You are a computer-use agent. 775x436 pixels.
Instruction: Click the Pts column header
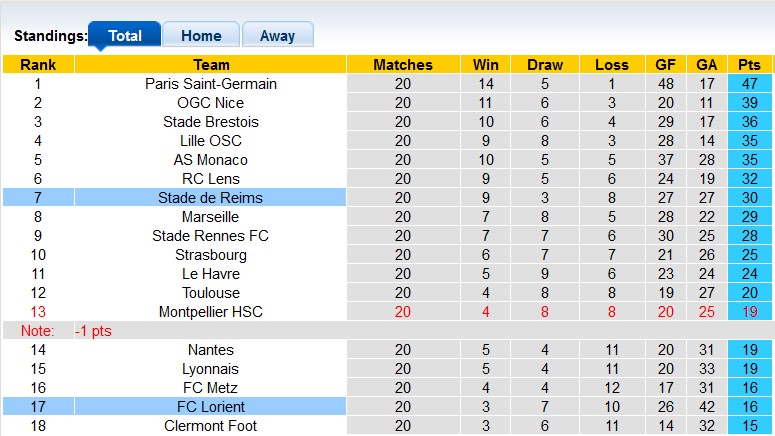coord(749,65)
